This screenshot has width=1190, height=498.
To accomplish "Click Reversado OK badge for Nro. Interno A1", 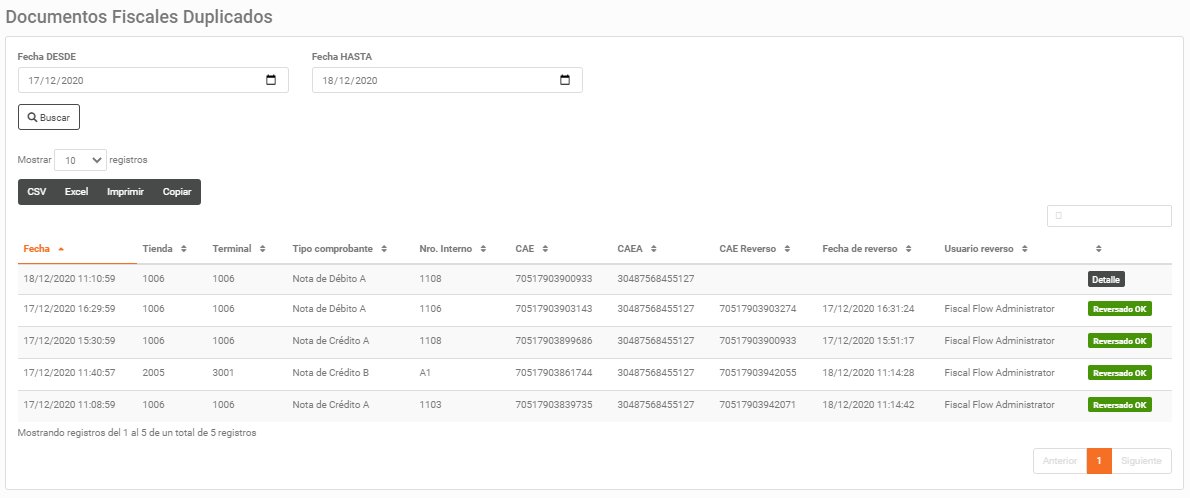I will [1119, 373].
